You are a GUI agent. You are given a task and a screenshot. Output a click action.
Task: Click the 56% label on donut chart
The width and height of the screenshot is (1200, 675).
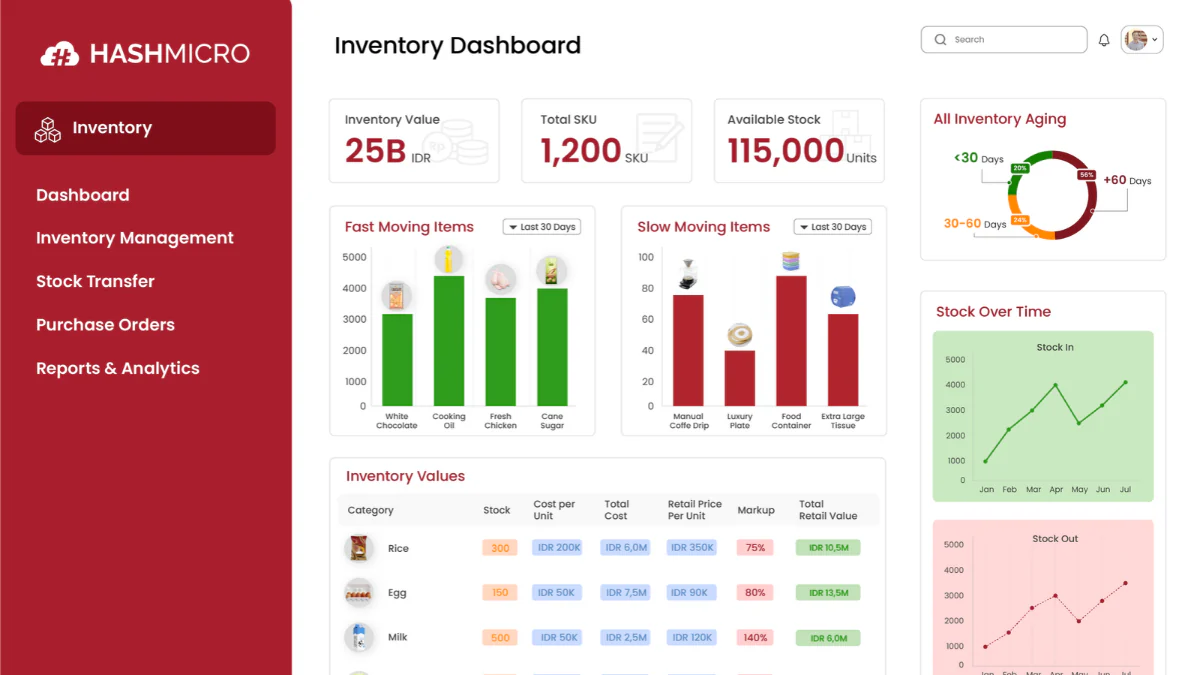point(1087,175)
